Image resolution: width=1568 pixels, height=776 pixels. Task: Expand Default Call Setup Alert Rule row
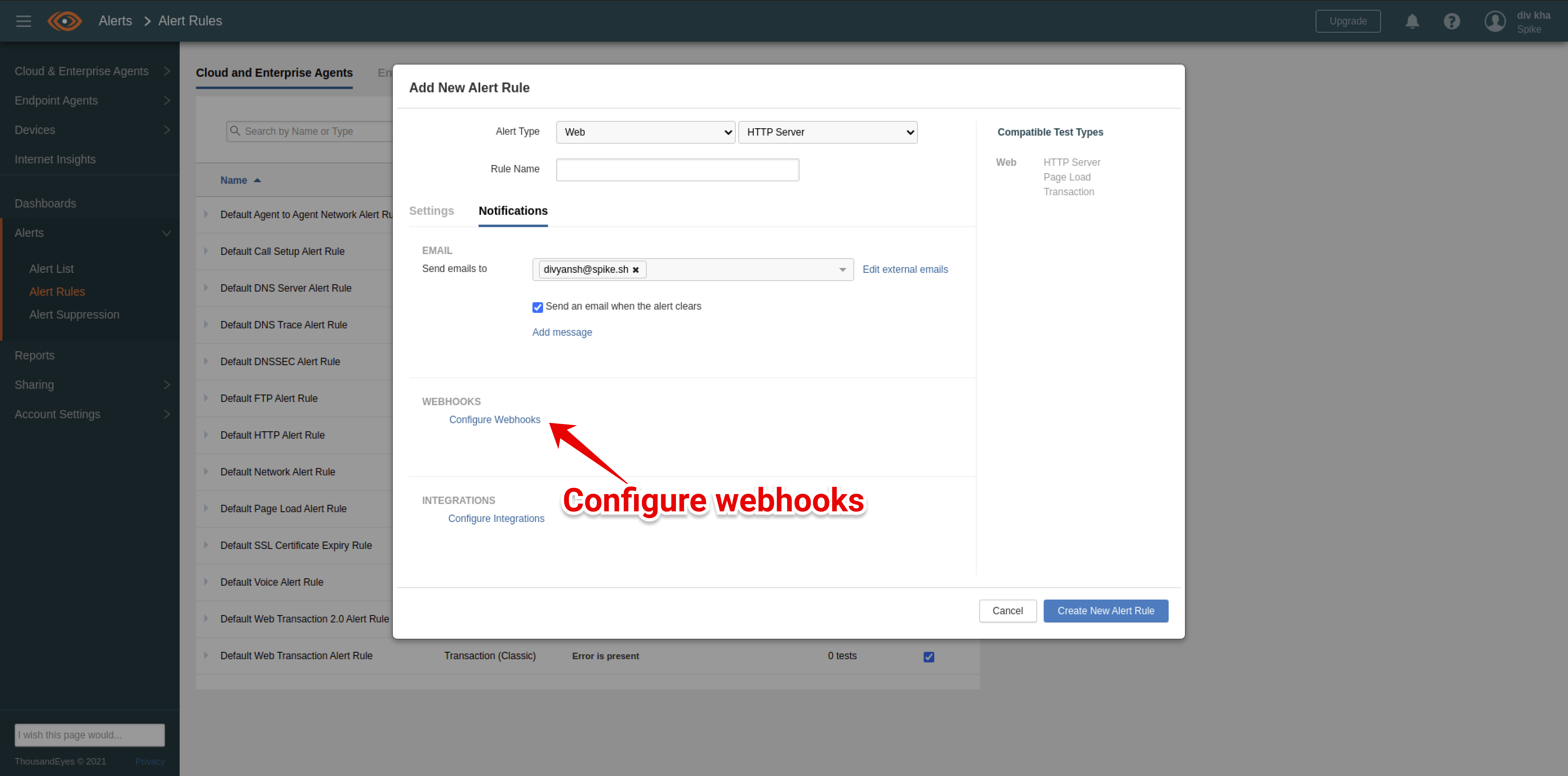tap(206, 251)
